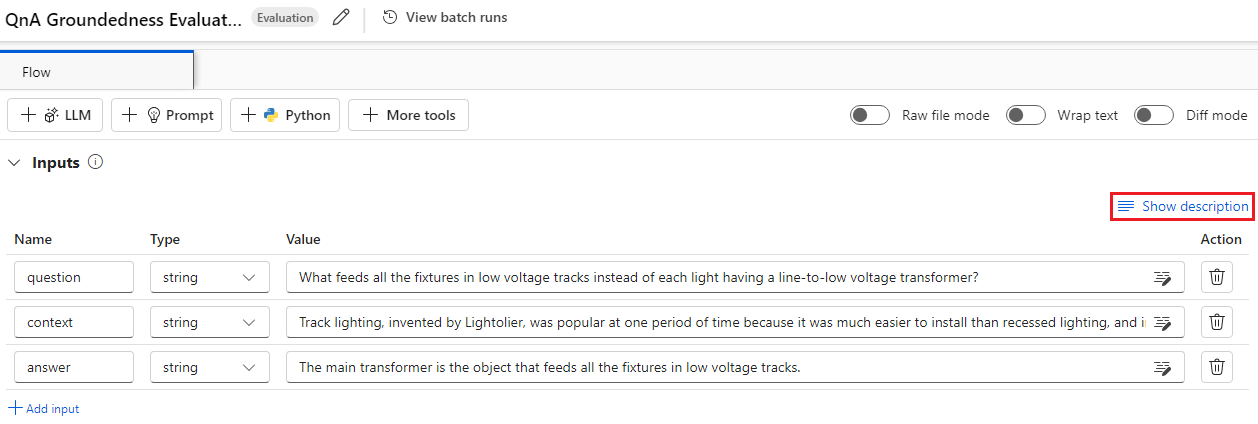Open value editor icon for context row
This screenshot has width=1258, height=424.
pos(1162,323)
